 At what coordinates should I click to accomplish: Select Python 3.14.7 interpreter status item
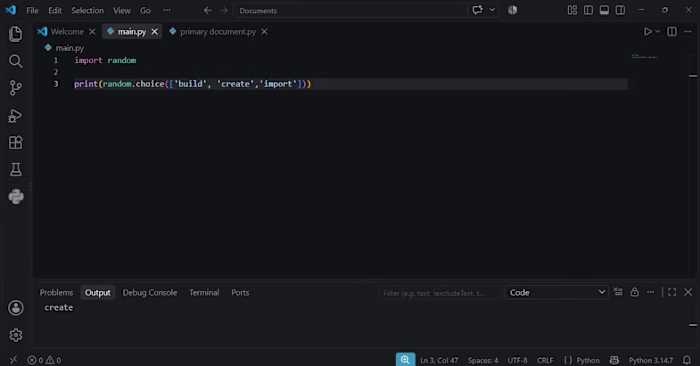click(x=651, y=360)
